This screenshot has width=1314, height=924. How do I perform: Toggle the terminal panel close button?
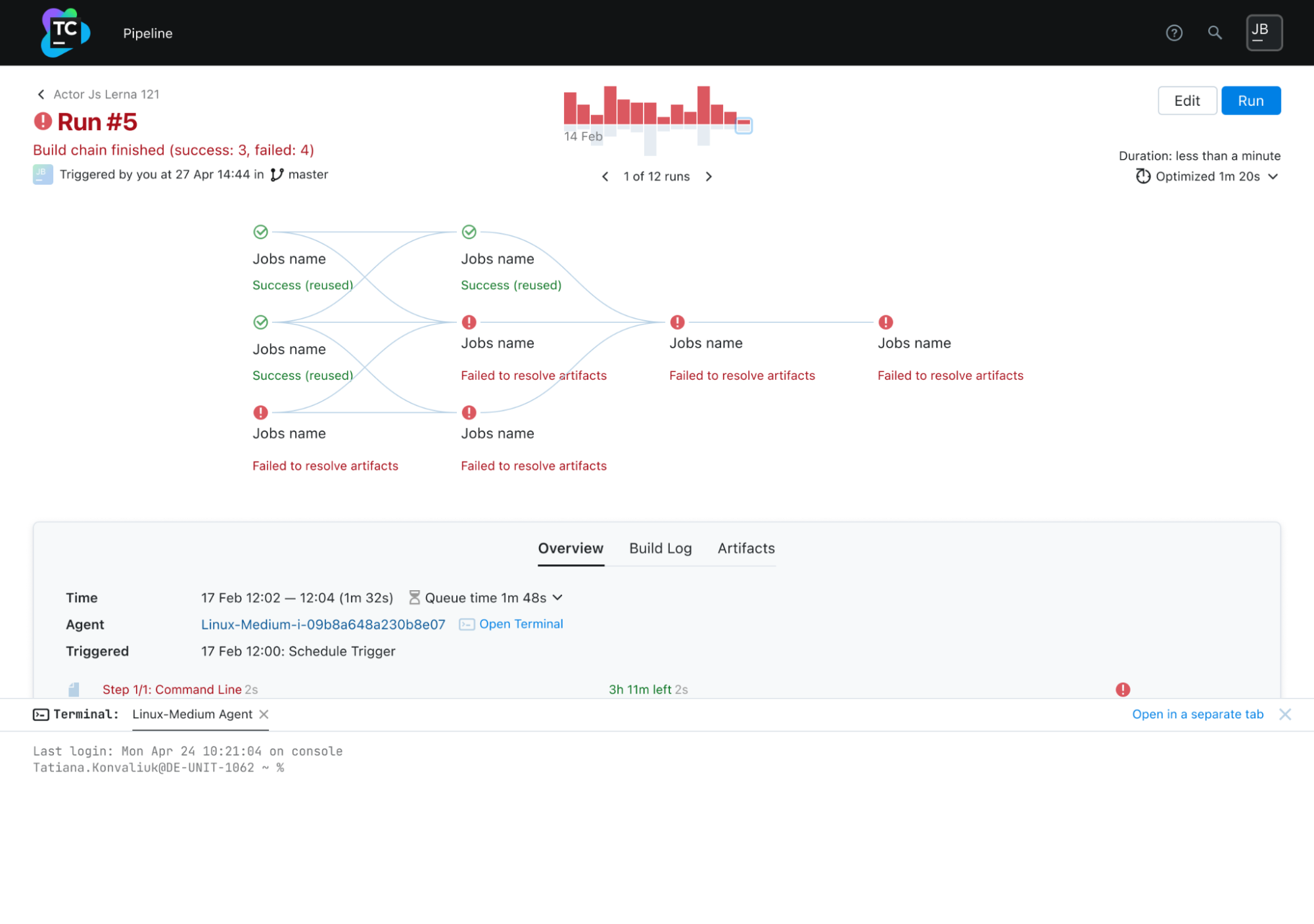coord(1285,714)
